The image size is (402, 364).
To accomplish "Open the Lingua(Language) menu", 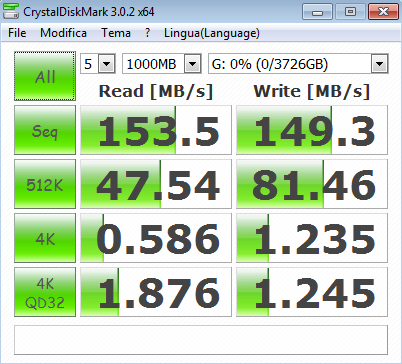I will 212,33.
